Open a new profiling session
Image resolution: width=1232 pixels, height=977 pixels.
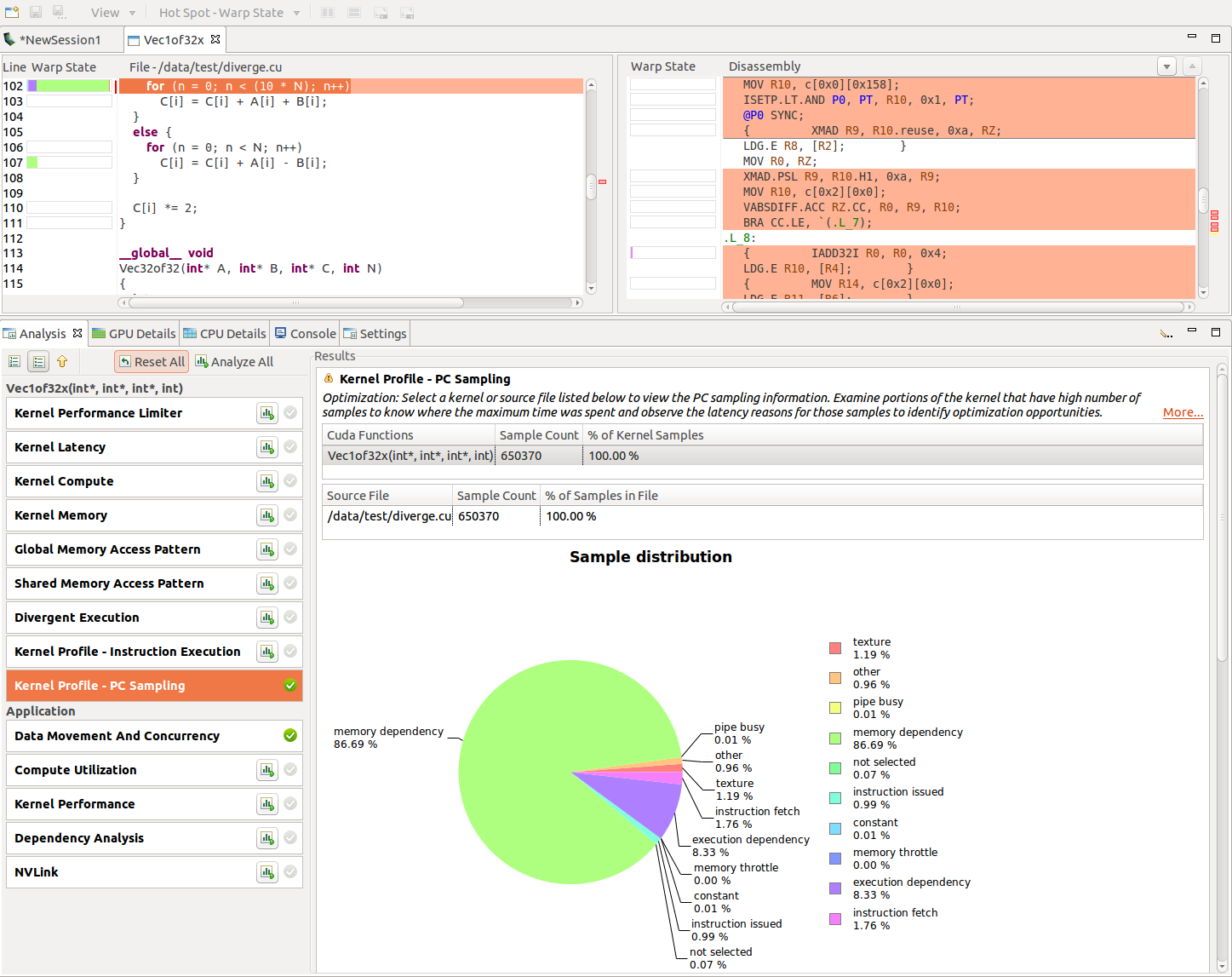click(x=12, y=12)
